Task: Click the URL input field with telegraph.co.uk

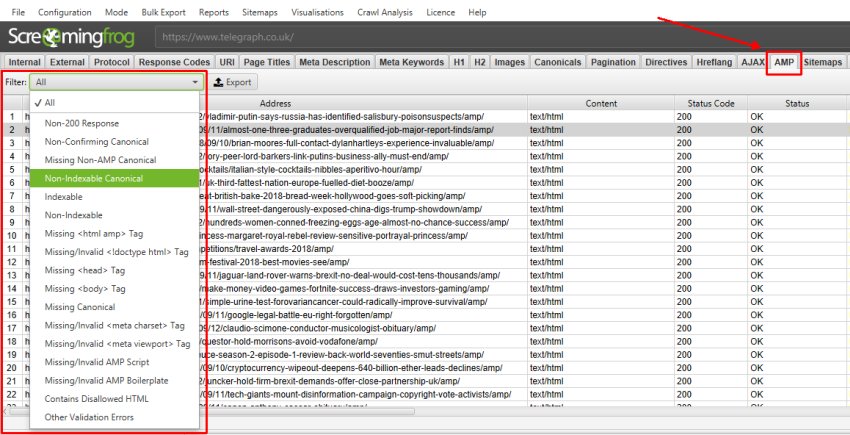Action: [x=501, y=37]
